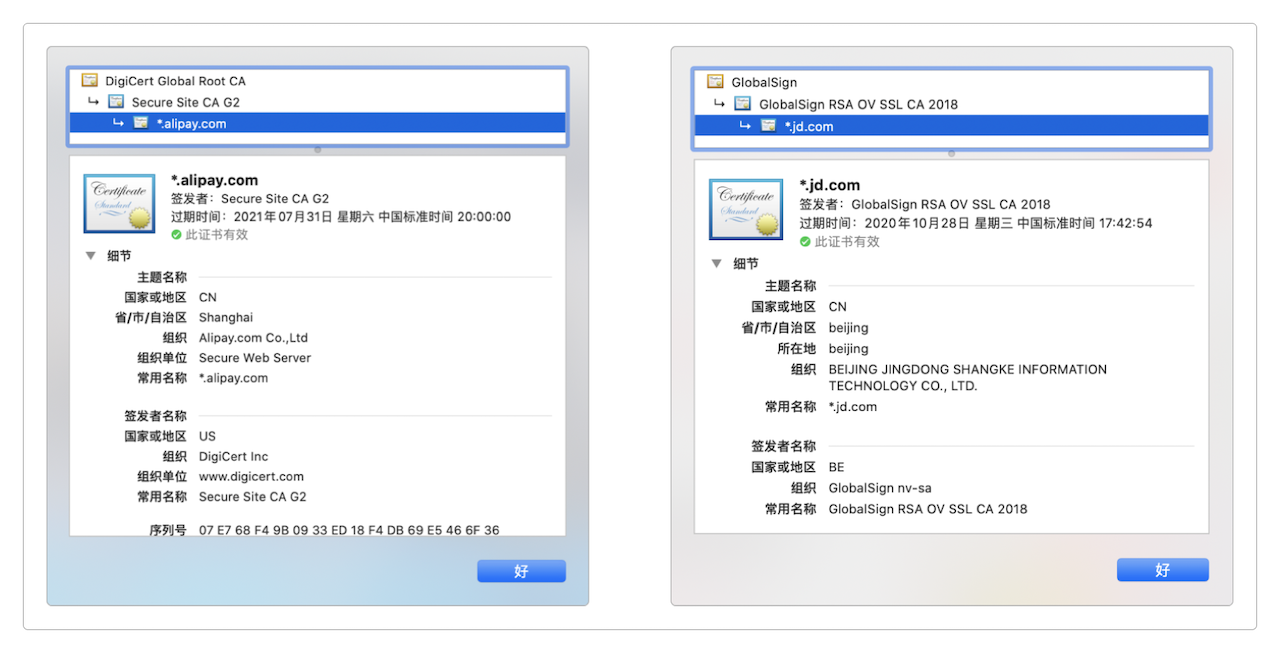Click the bold *.jd.com heading
The width and height of the screenshot is (1280, 653).
(830, 185)
